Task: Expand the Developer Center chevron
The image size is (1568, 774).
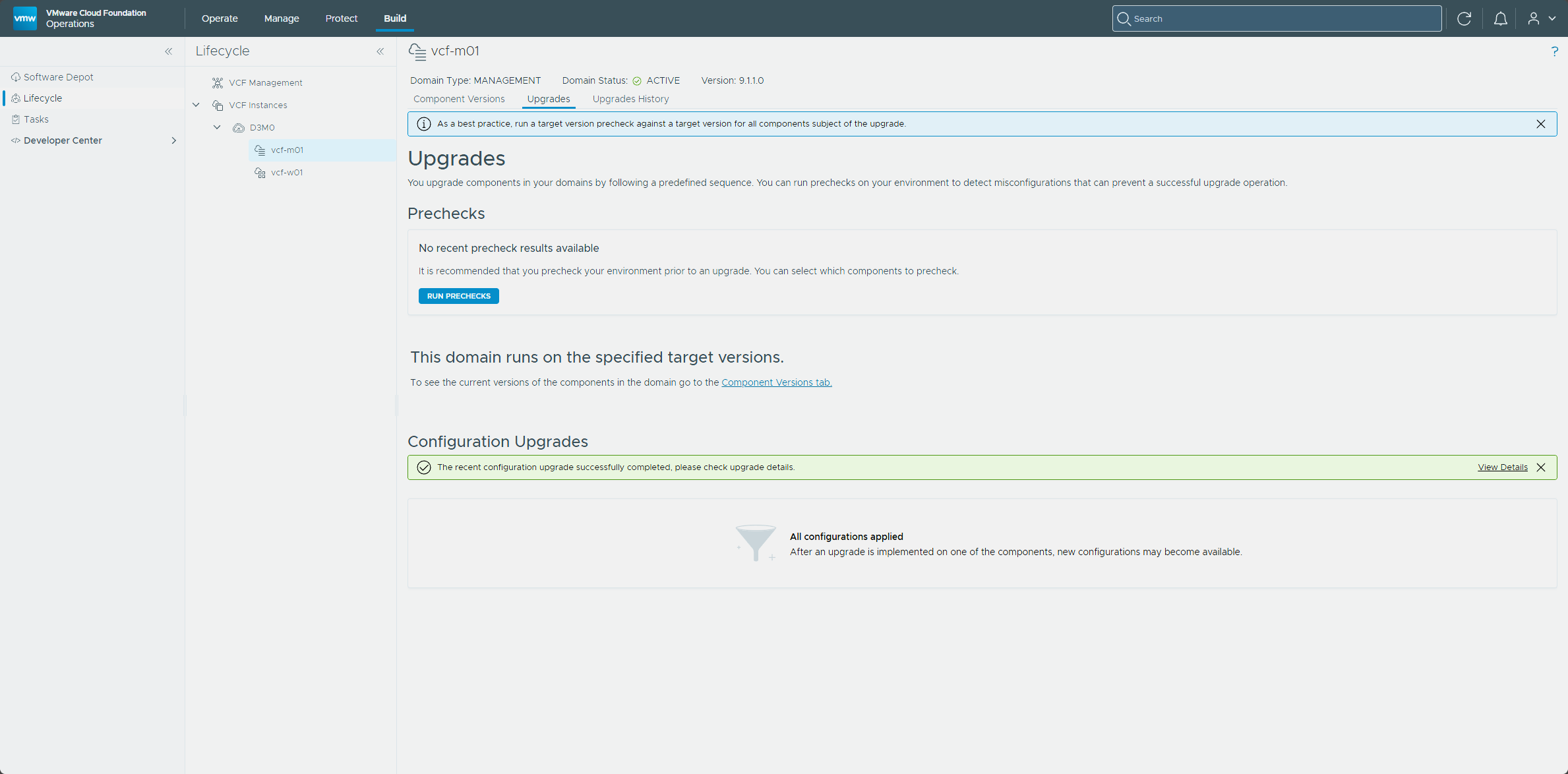Action: tap(174, 140)
